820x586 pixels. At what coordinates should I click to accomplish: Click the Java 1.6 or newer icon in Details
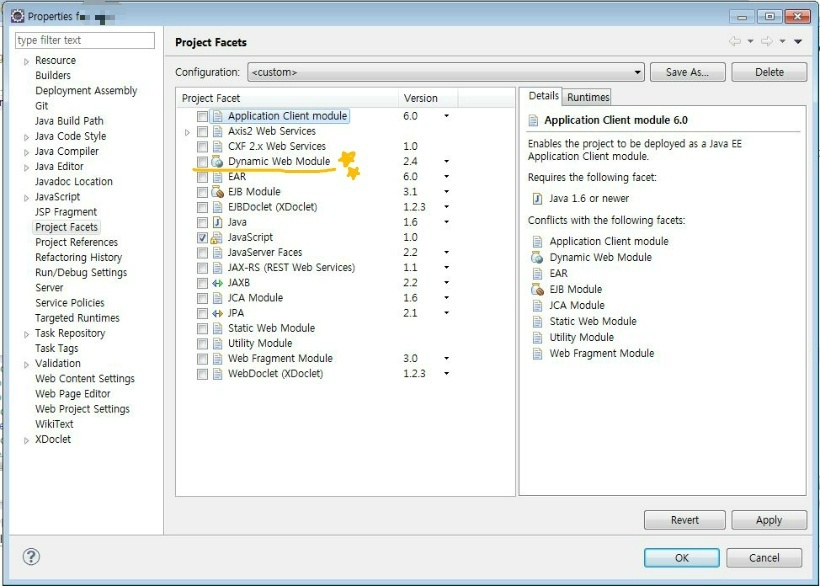pos(537,199)
